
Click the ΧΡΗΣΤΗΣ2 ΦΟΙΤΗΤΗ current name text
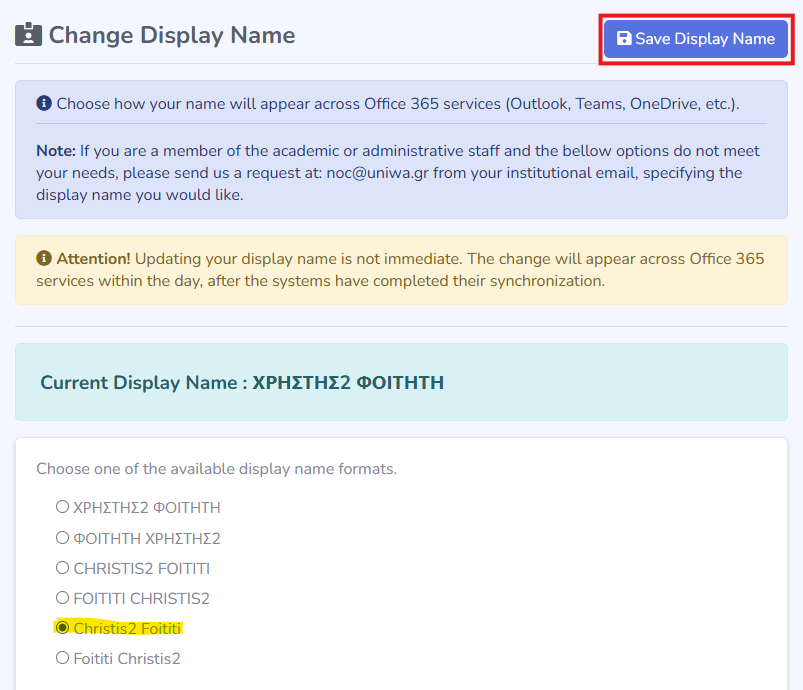coord(348,383)
